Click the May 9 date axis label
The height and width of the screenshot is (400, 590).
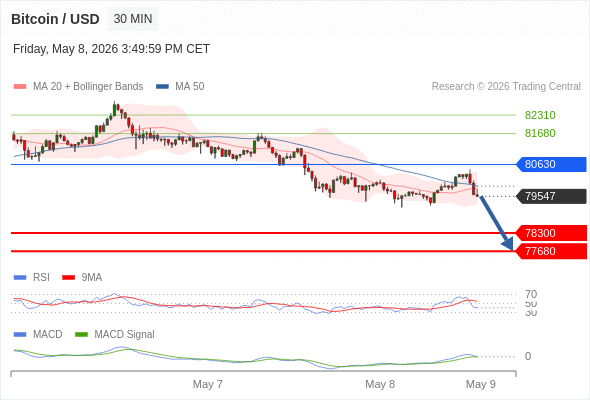[481, 384]
